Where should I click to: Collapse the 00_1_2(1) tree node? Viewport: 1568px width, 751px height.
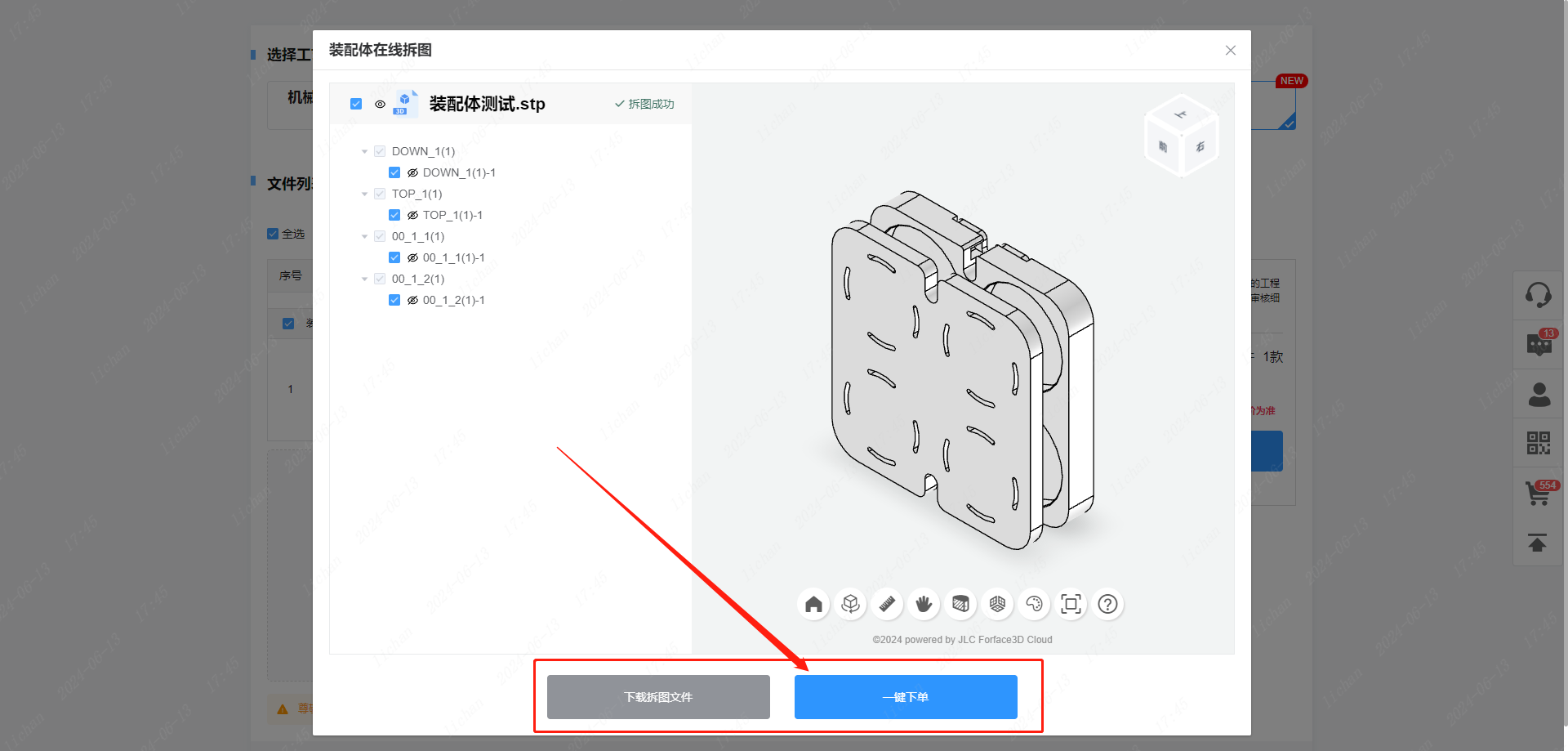click(x=364, y=279)
